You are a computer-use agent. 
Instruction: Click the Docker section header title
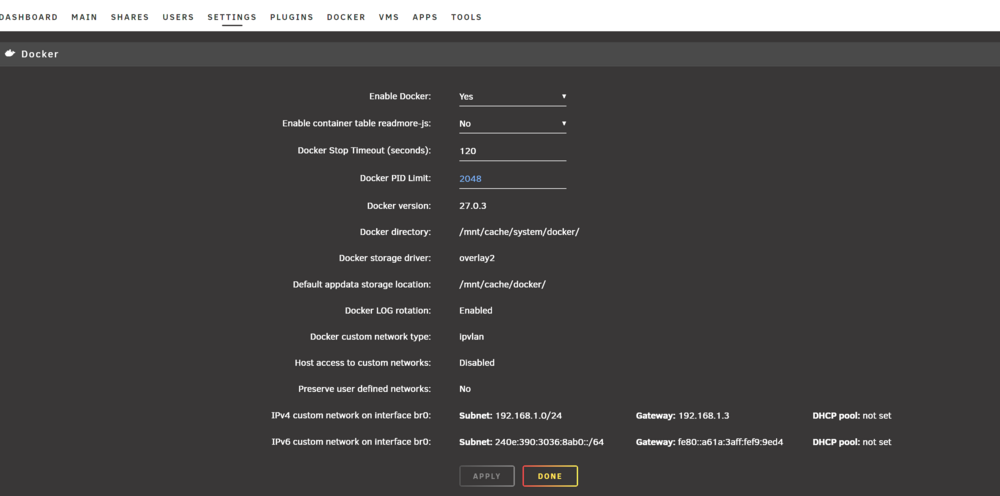pos(40,54)
